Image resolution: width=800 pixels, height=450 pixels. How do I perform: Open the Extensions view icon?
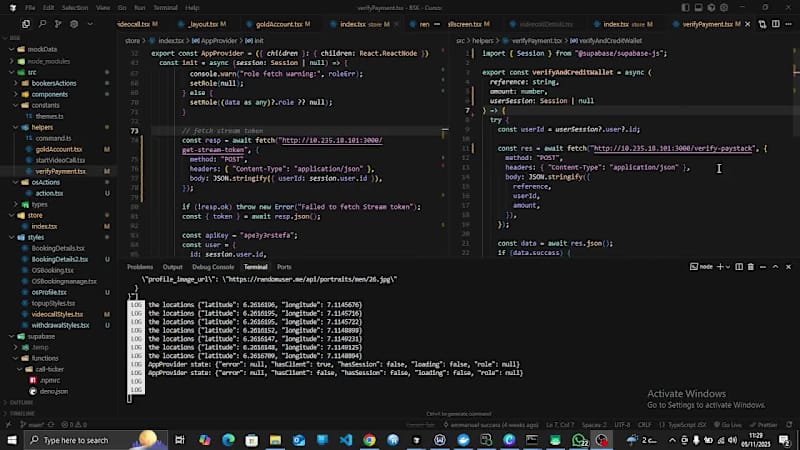coord(74,24)
